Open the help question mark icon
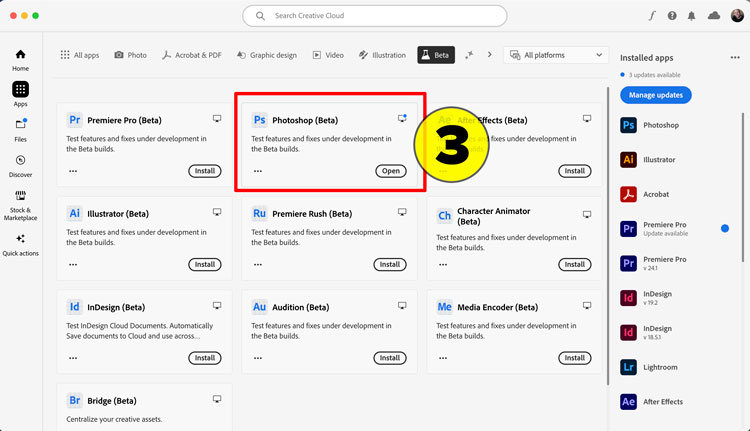 [x=672, y=16]
